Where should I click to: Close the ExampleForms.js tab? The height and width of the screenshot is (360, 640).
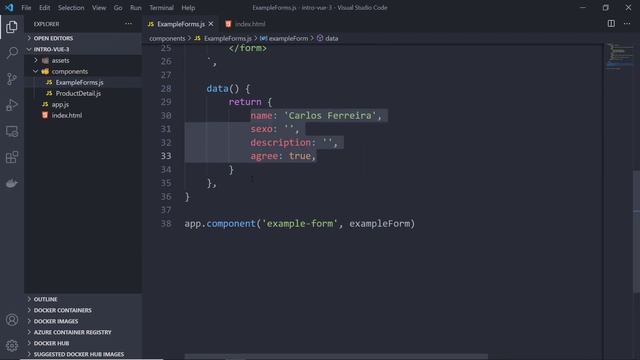(211, 24)
